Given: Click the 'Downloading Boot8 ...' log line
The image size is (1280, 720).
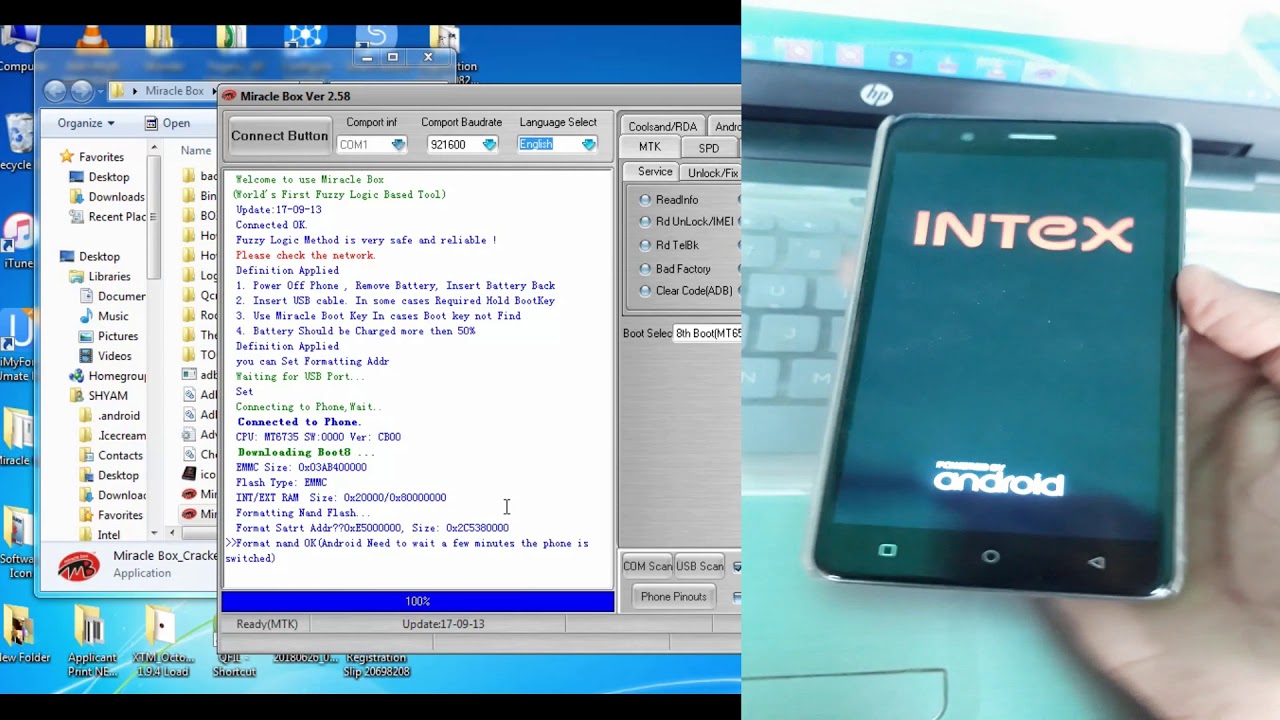Looking at the screenshot, I should tap(306, 452).
